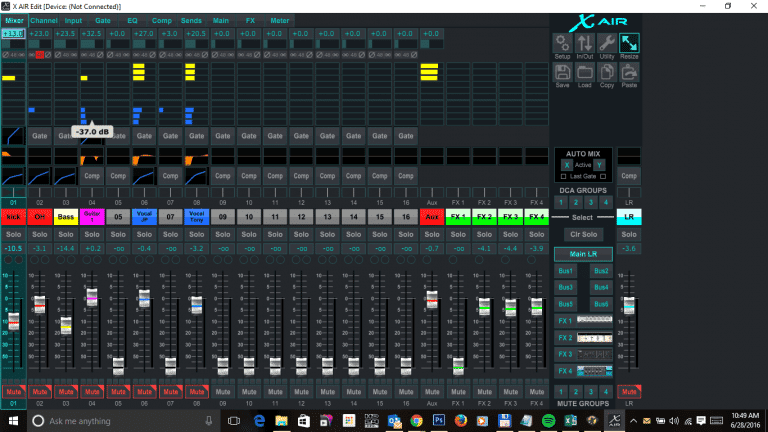
Task: Open Photoshop from taskbar
Action: tap(438, 421)
